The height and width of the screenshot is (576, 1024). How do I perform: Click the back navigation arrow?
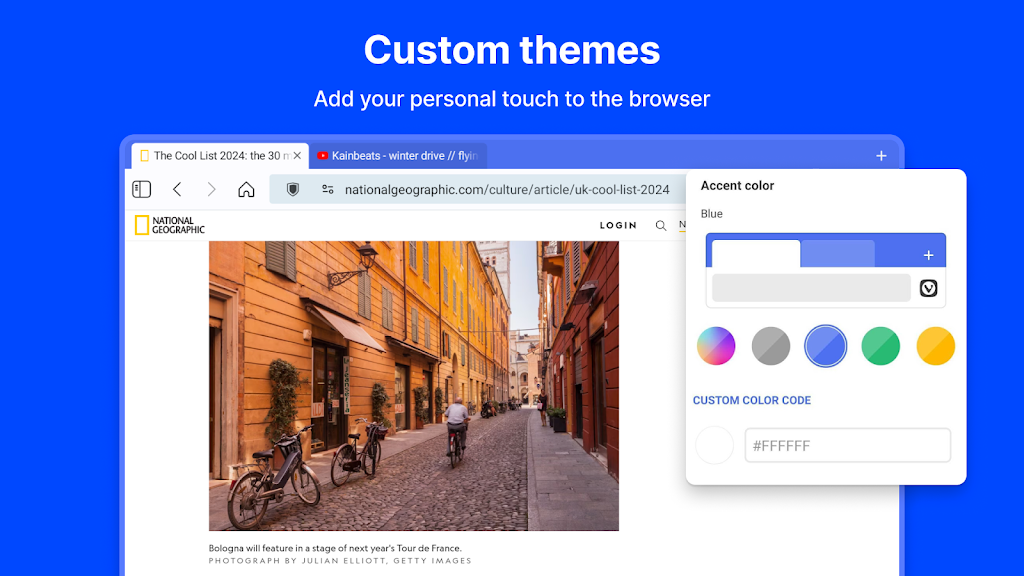tap(177, 189)
